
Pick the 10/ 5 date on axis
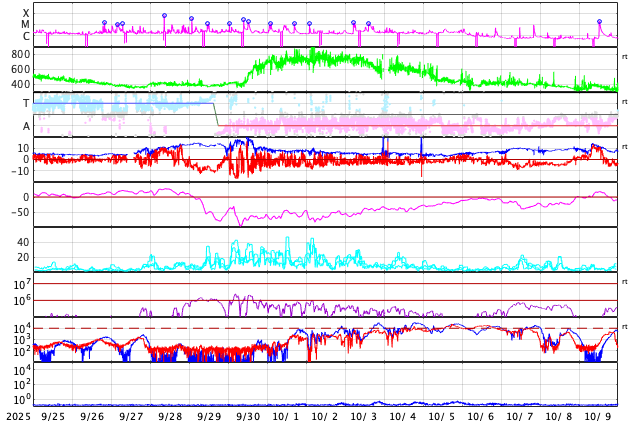pyautogui.click(x=442, y=416)
